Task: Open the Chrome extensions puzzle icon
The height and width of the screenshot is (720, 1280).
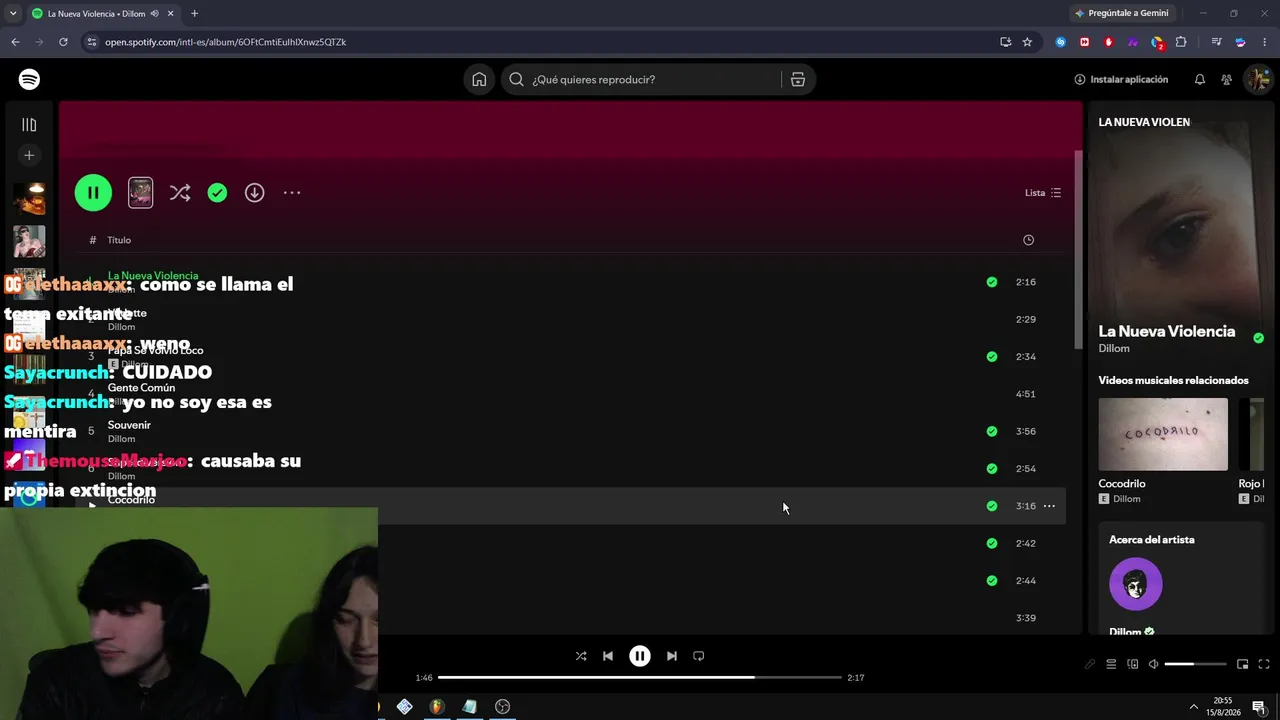Action: (x=1181, y=42)
